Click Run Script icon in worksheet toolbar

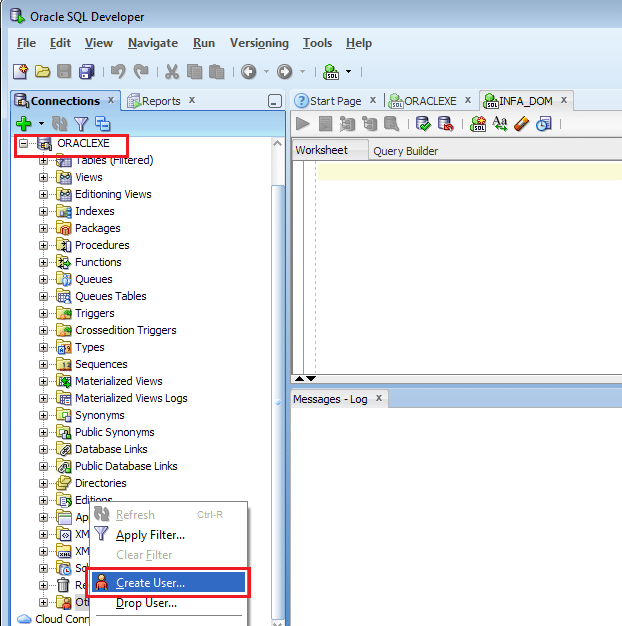click(325, 124)
